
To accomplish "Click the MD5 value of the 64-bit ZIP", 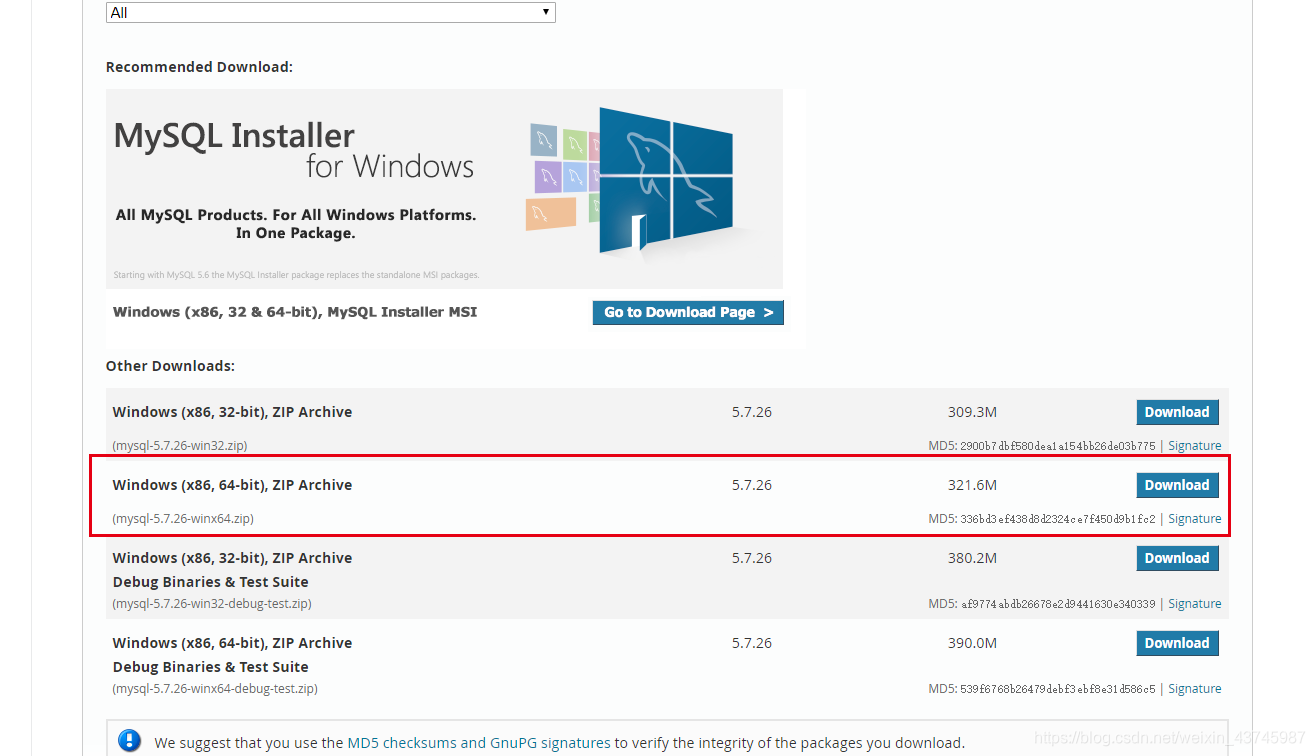I will pos(1058,519).
